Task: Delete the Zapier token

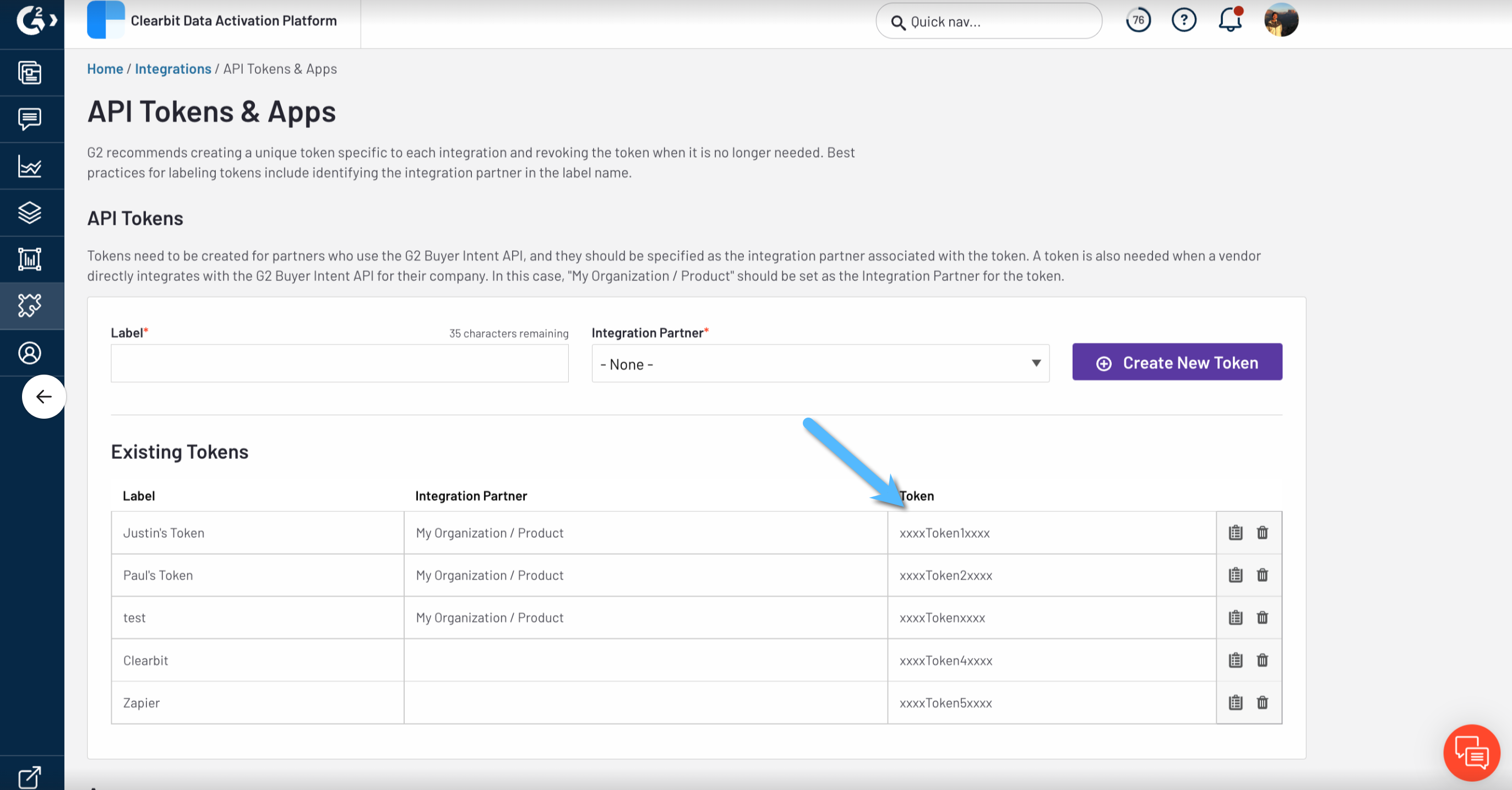Action: tap(1262, 702)
